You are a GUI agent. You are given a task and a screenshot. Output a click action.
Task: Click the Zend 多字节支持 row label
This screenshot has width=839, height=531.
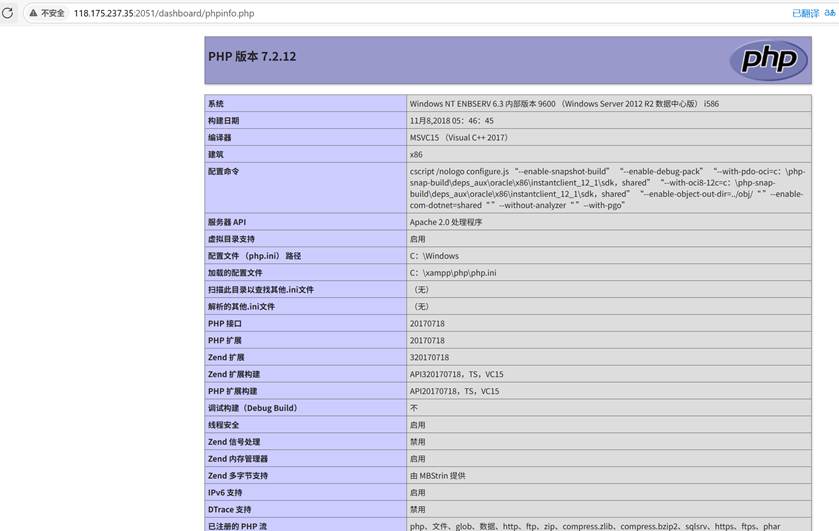pos(238,476)
